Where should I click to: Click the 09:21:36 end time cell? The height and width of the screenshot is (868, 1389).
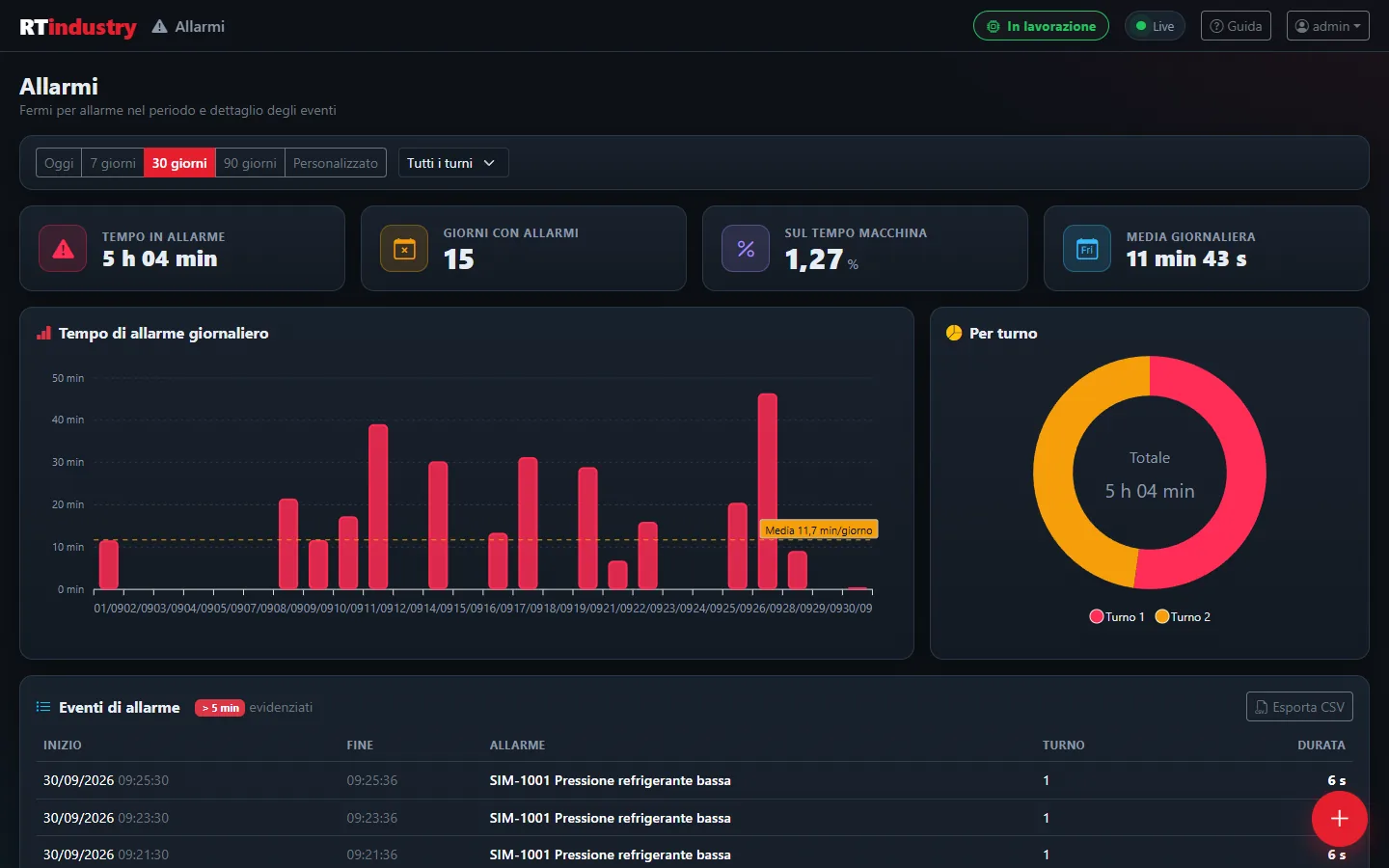tap(372, 854)
